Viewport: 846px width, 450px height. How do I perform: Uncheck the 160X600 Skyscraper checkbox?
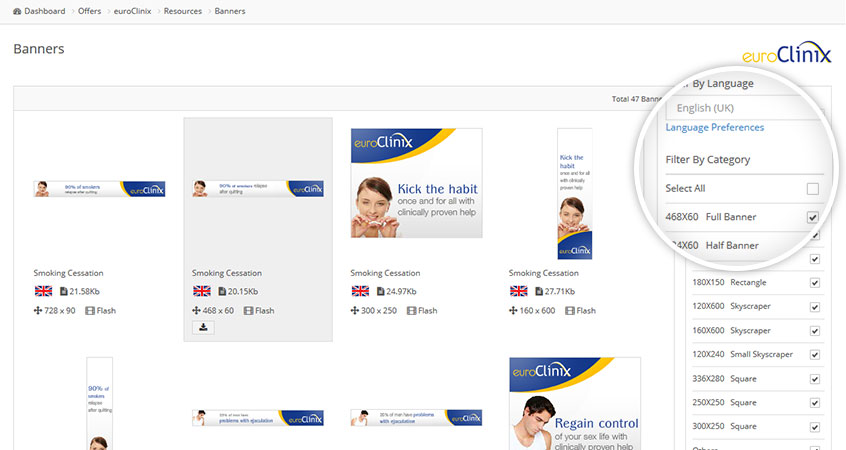pyautogui.click(x=815, y=331)
